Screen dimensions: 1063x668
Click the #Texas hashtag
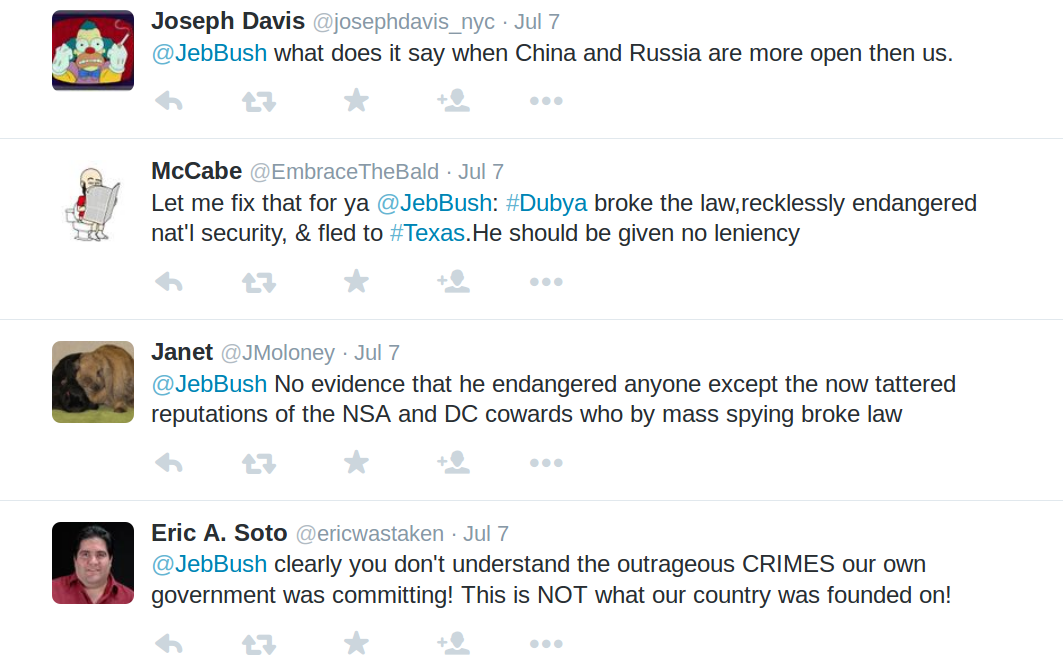click(427, 234)
